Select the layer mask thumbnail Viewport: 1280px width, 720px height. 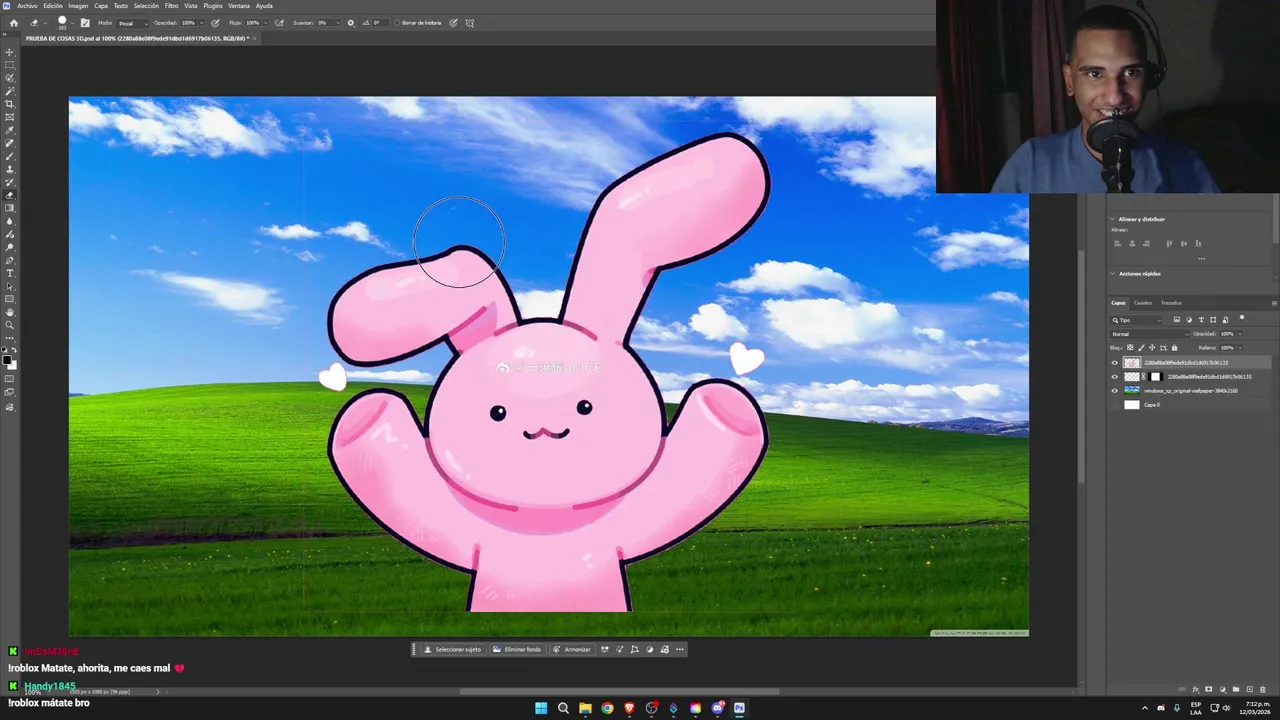(1155, 377)
